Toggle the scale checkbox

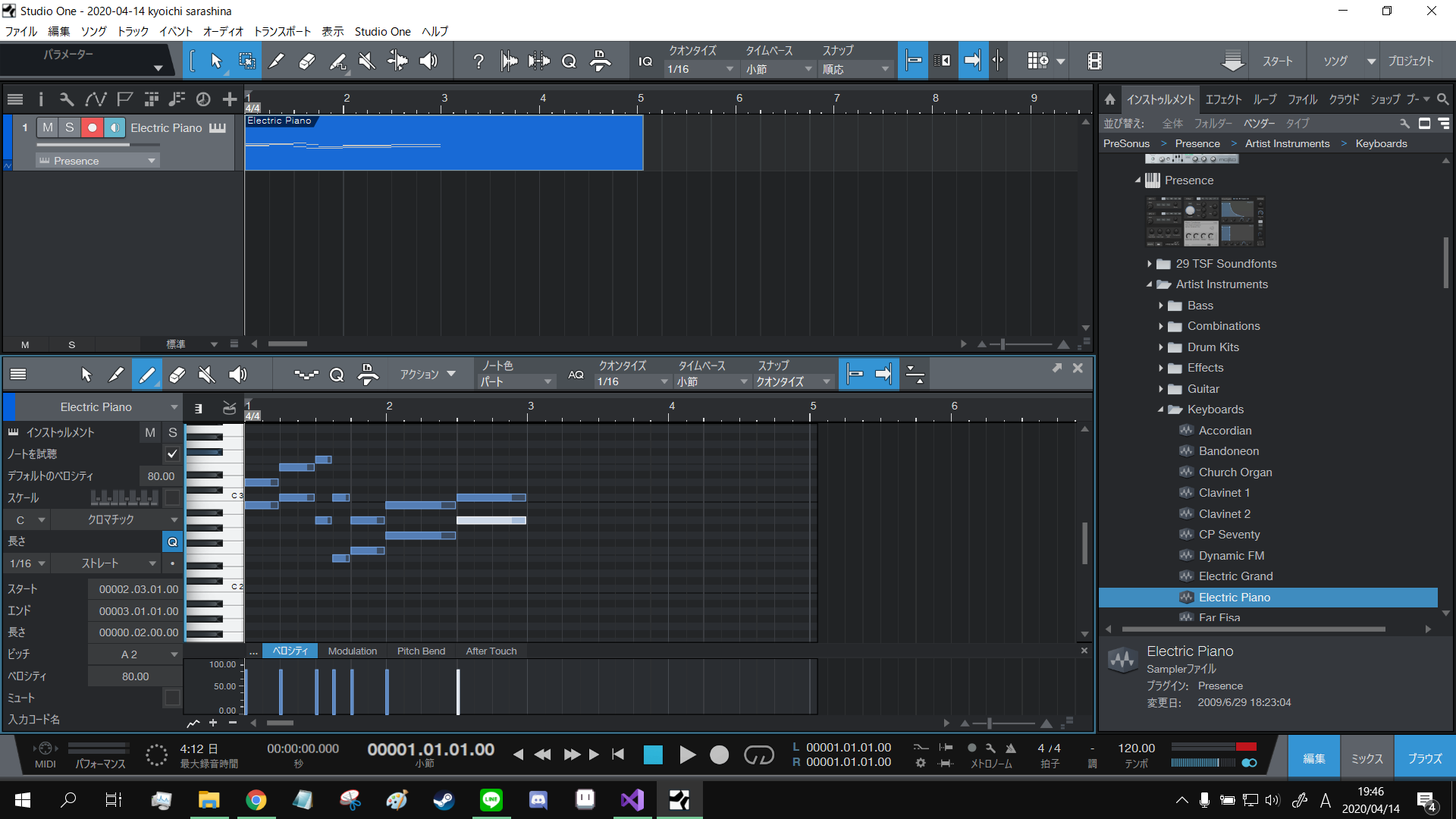172,498
